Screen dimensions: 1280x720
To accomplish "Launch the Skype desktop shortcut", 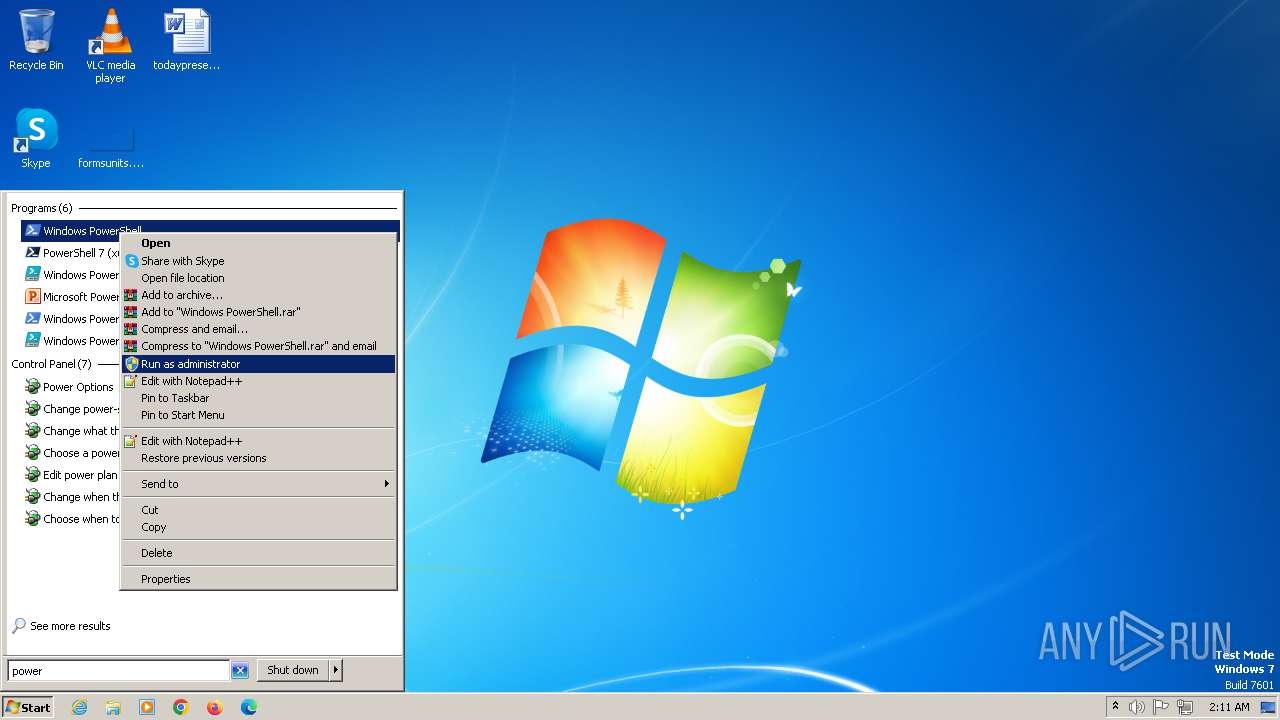I will 36,138.
